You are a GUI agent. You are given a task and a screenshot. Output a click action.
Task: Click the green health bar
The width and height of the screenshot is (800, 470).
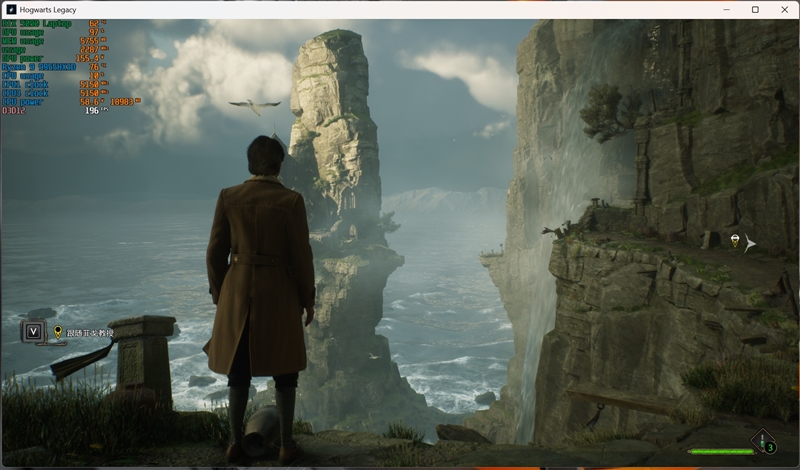(x=720, y=451)
